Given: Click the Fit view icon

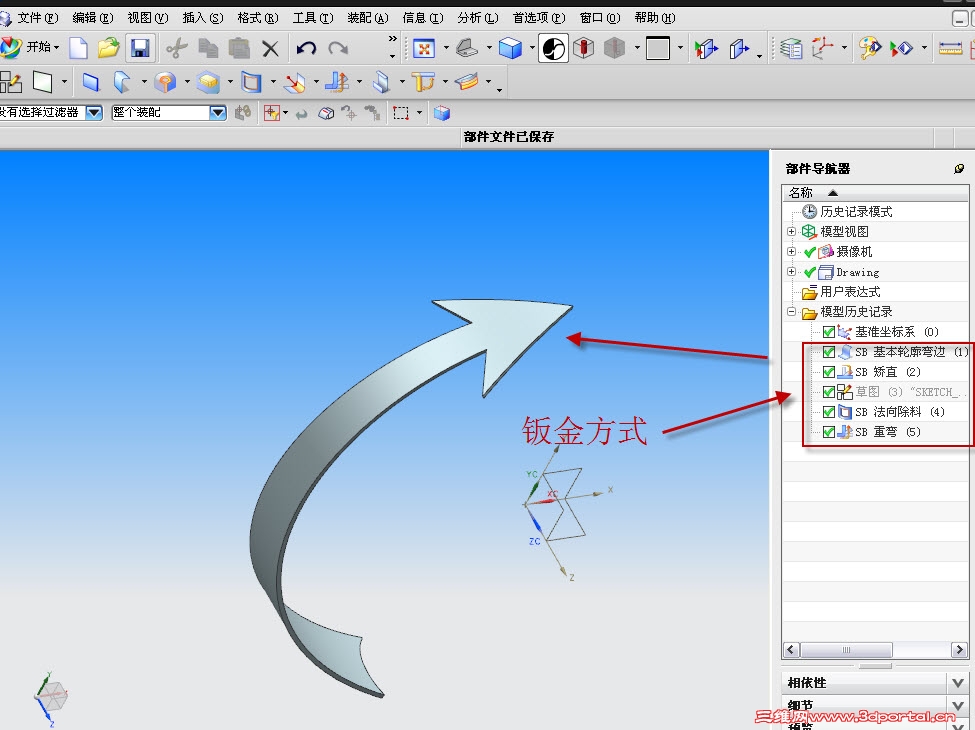Looking at the screenshot, I should (x=424, y=48).
